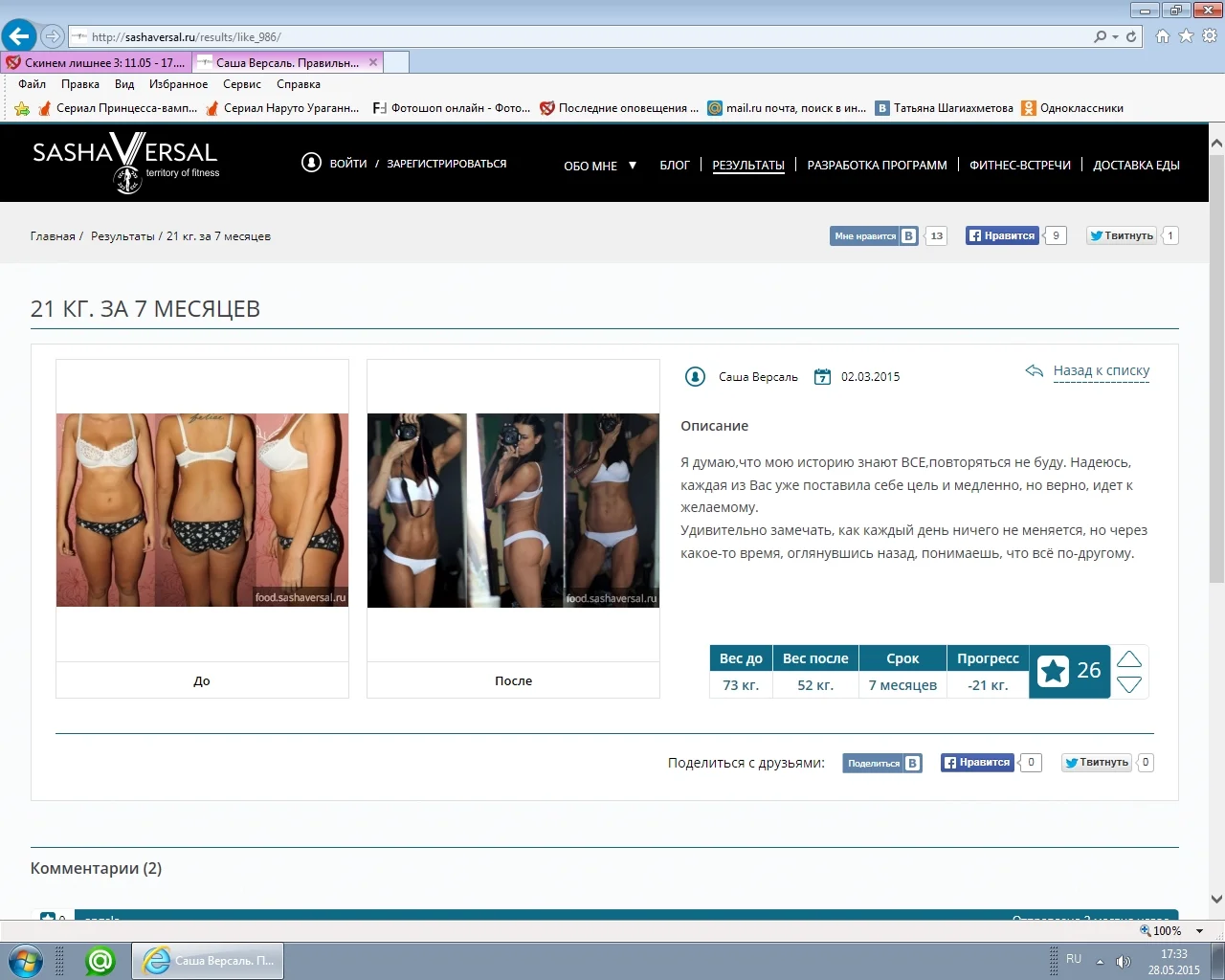
Task: Add page to favorites bar star icon
Action: [22, 108]
